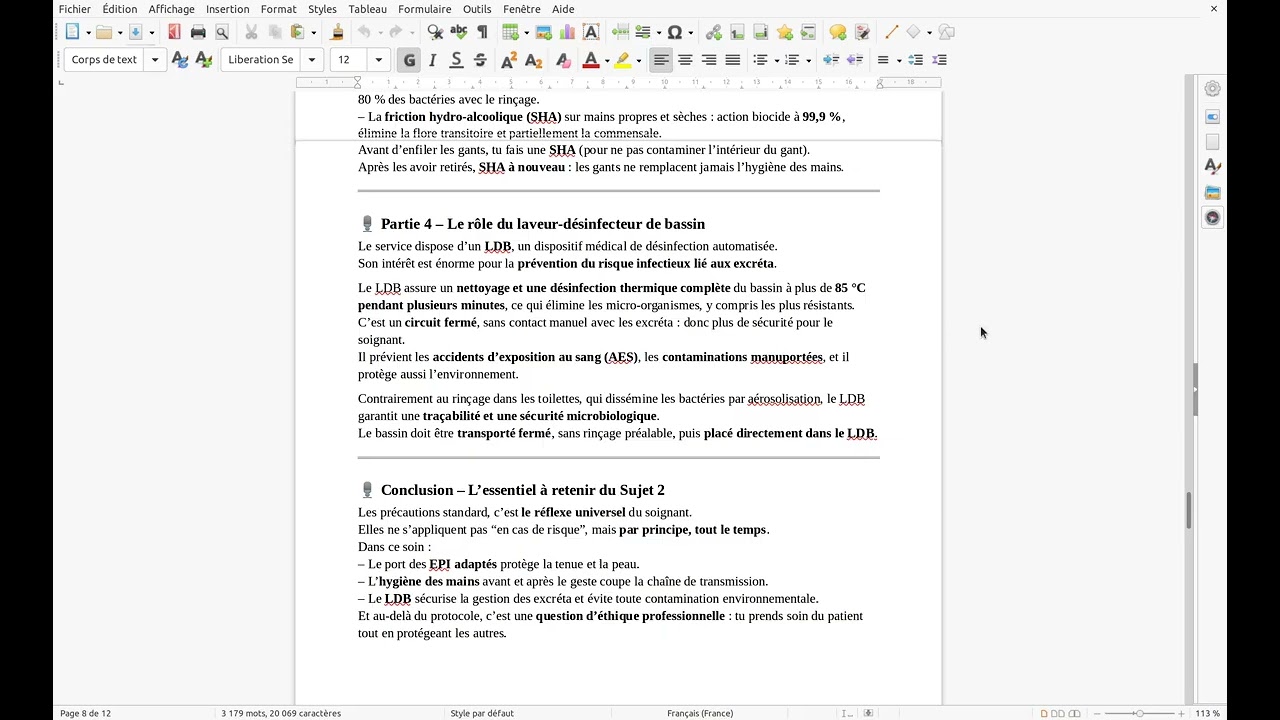Insert a footnote
The image size is (1280, 720).
(737, 32)
